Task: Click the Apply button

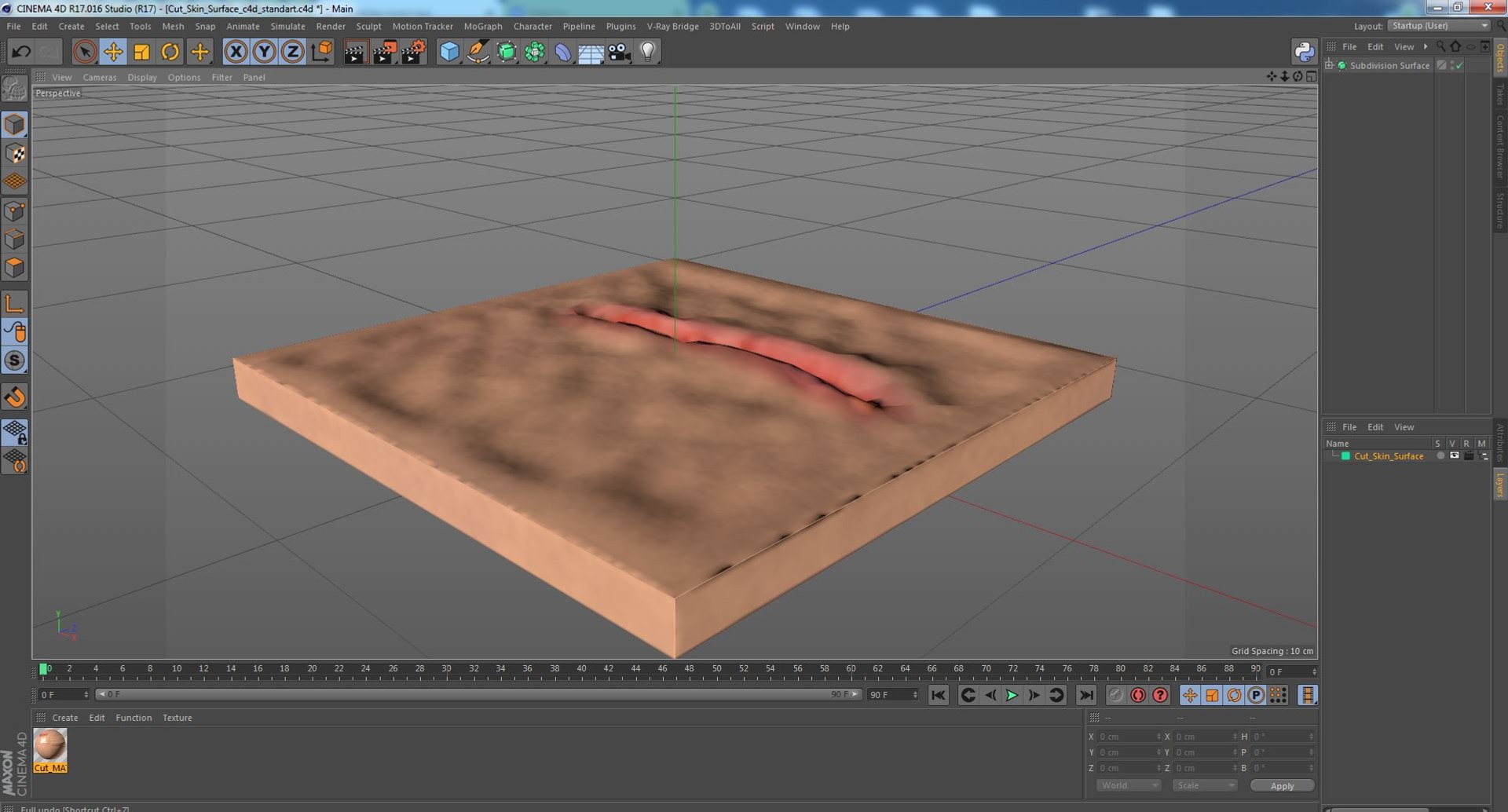Action: point(1282,785)
